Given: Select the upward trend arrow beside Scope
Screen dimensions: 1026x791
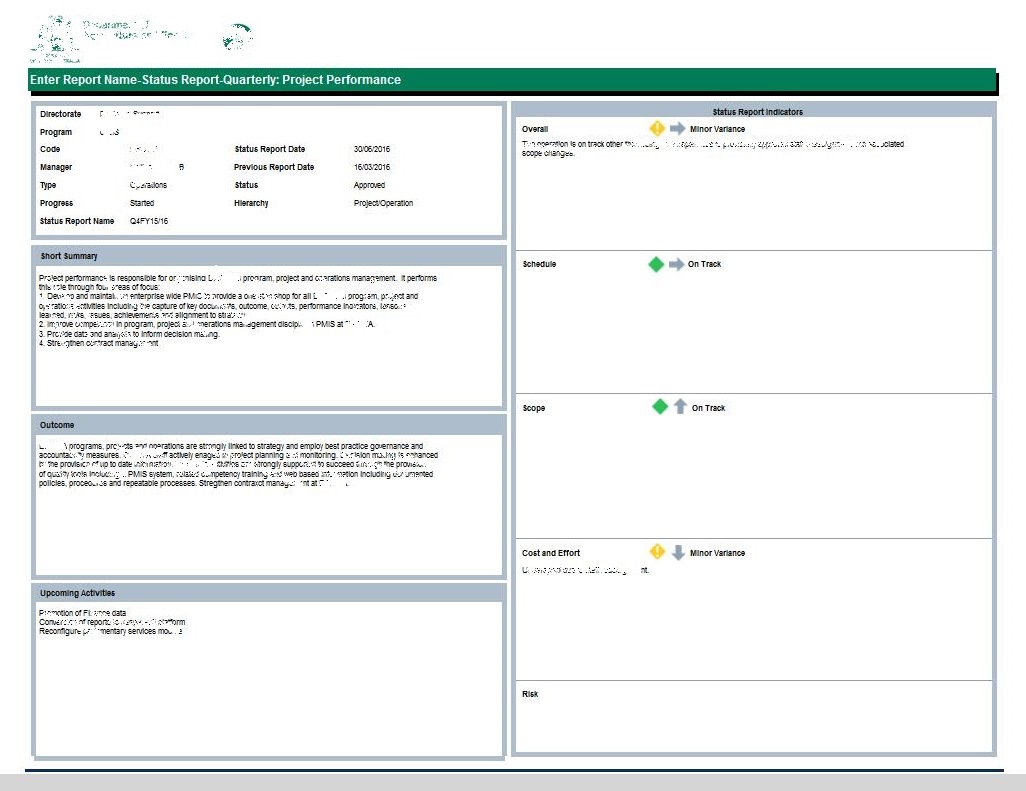Looking at the screenshot, I should 679,407.
